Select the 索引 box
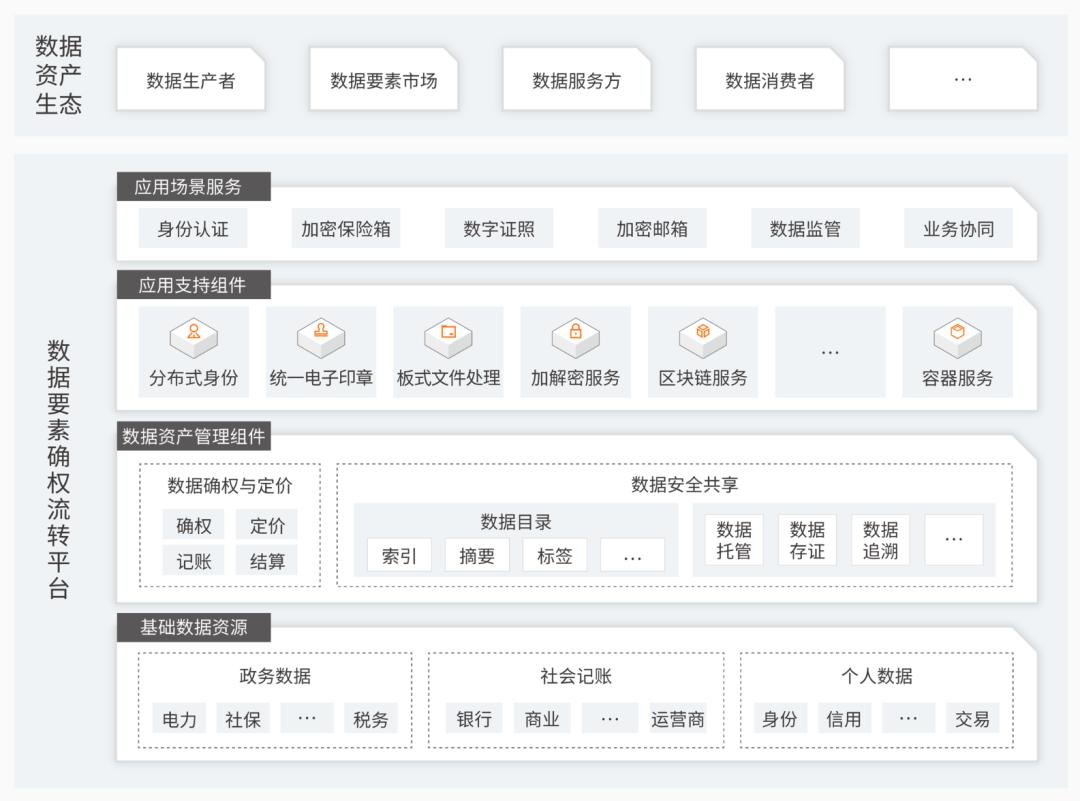 tap(399, 555)
